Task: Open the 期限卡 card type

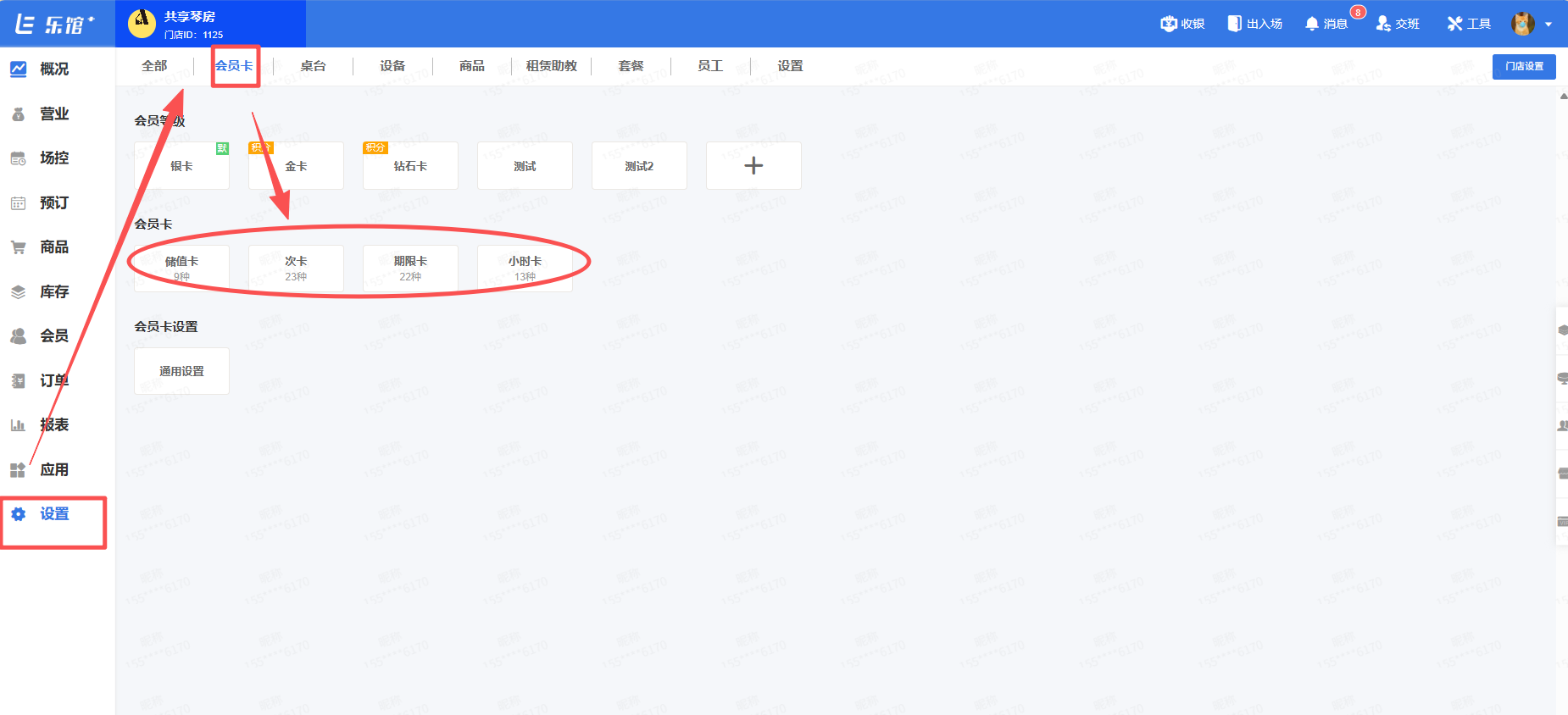Action: click(410, 268)
